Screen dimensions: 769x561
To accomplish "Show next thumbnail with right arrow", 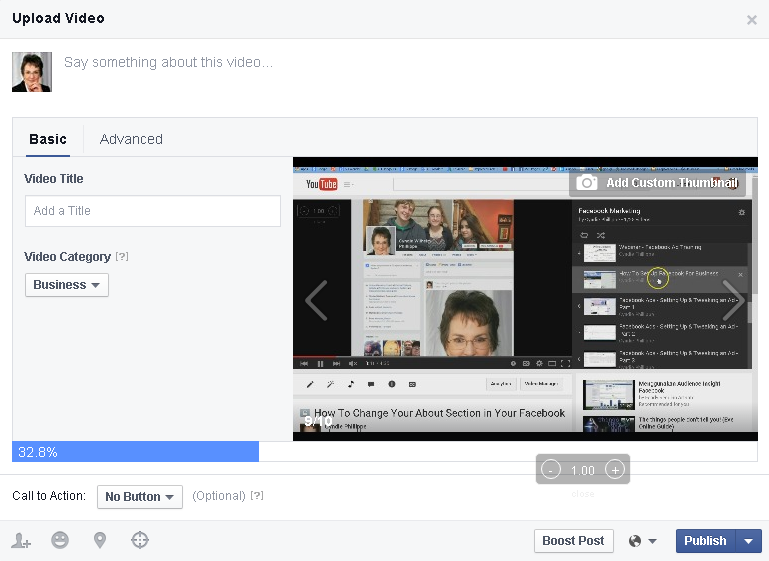I will click(x=734, y=300).
